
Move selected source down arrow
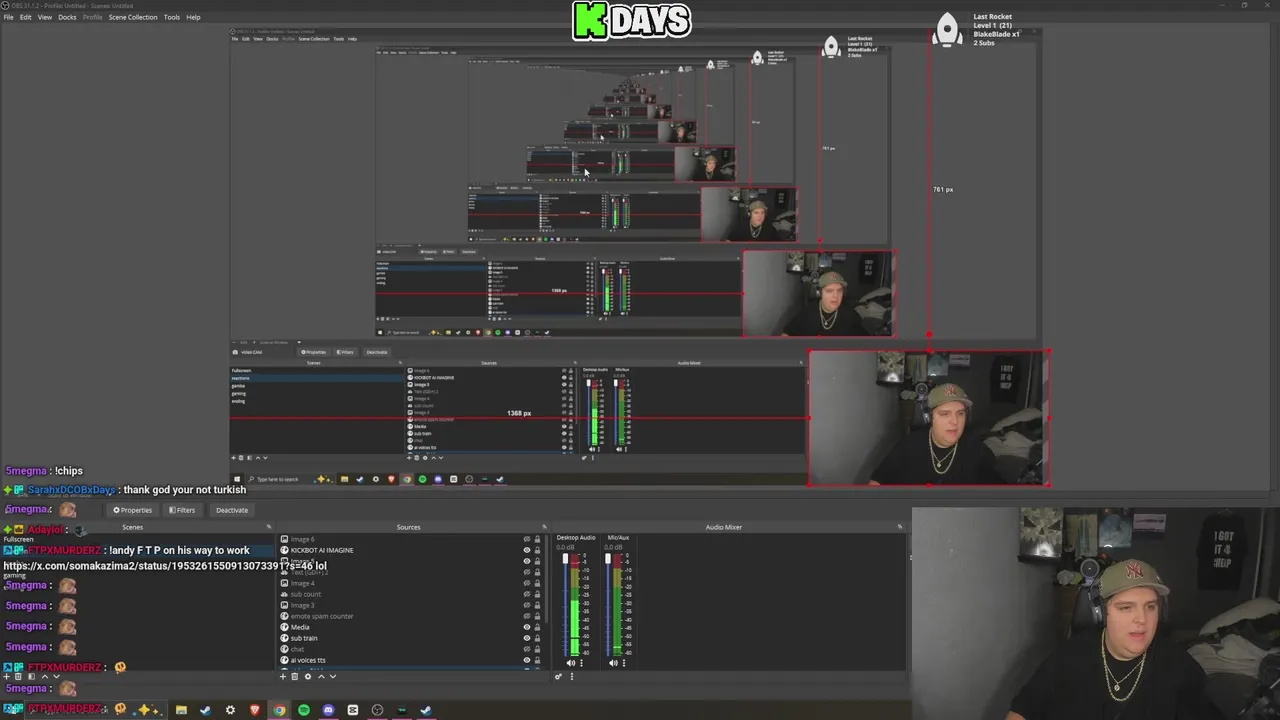333,676
